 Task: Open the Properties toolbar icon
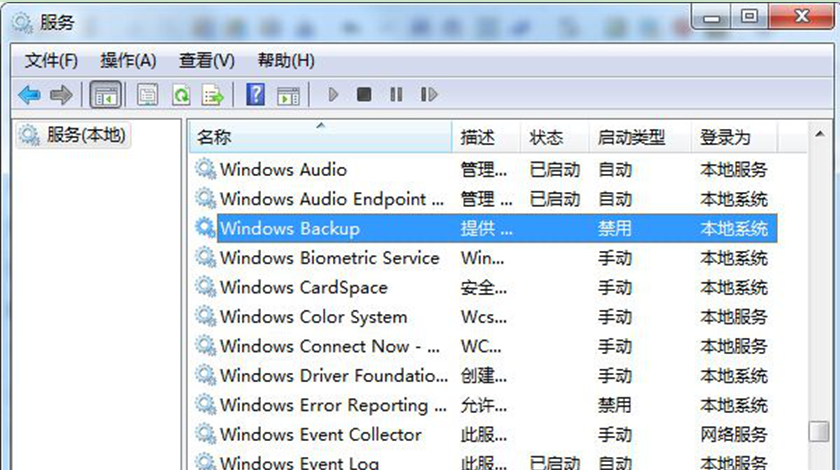tap(148, 95)
